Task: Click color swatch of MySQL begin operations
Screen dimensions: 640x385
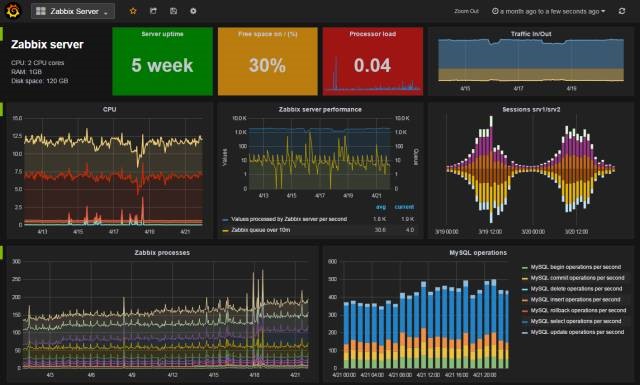Action: tap(525, 267)
